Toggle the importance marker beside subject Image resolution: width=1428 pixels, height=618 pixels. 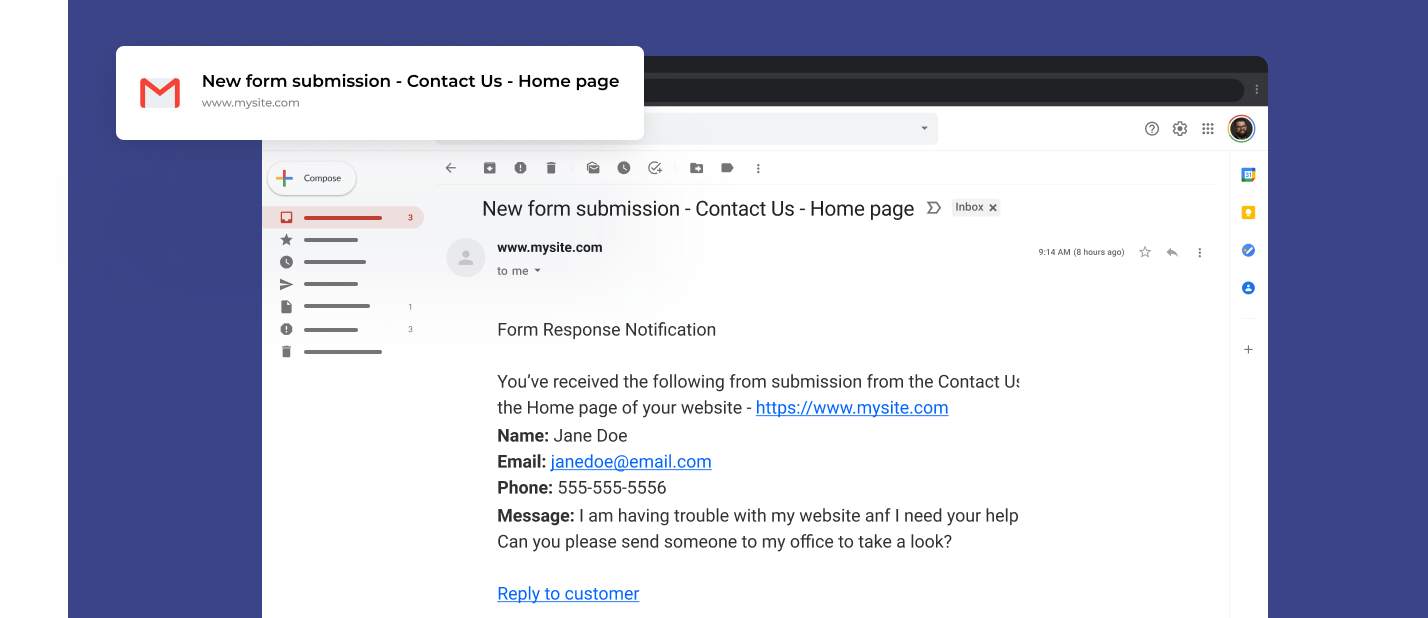pos(934,208)
